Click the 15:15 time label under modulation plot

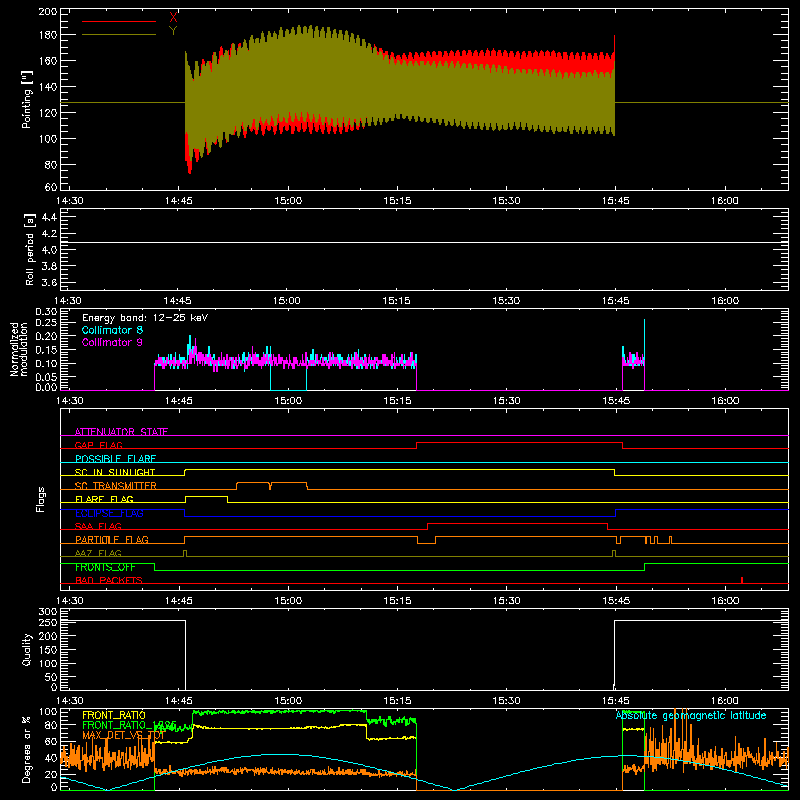[x=397, y=401]
